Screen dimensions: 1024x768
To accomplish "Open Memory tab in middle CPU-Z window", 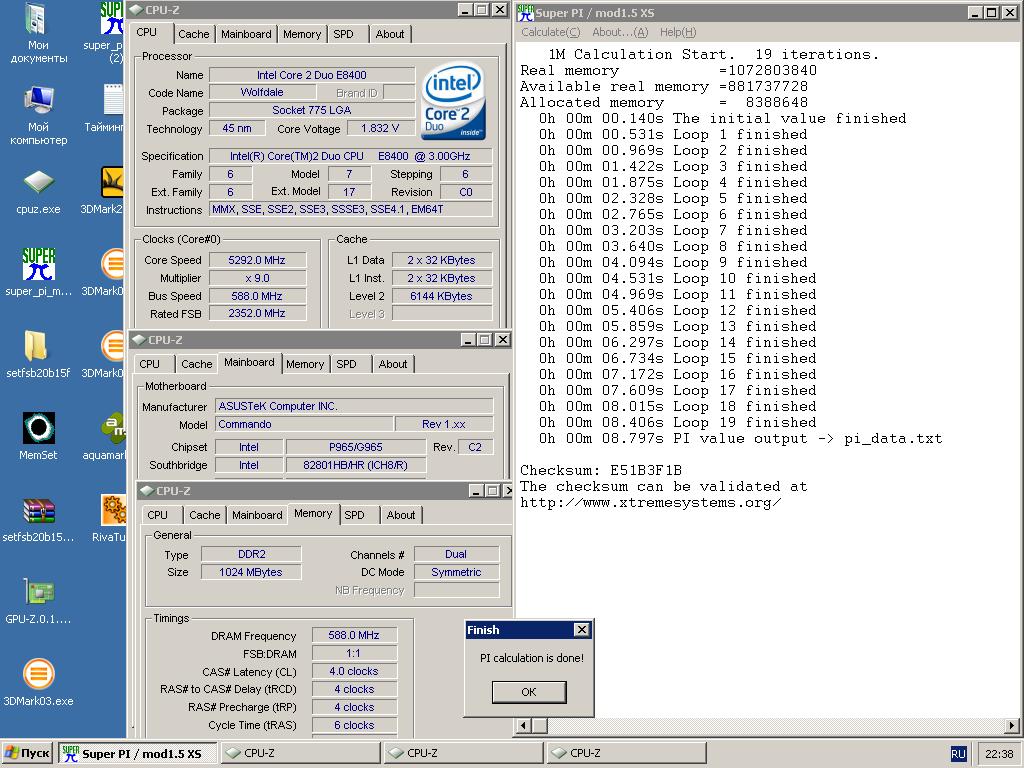I will [305, 364].
